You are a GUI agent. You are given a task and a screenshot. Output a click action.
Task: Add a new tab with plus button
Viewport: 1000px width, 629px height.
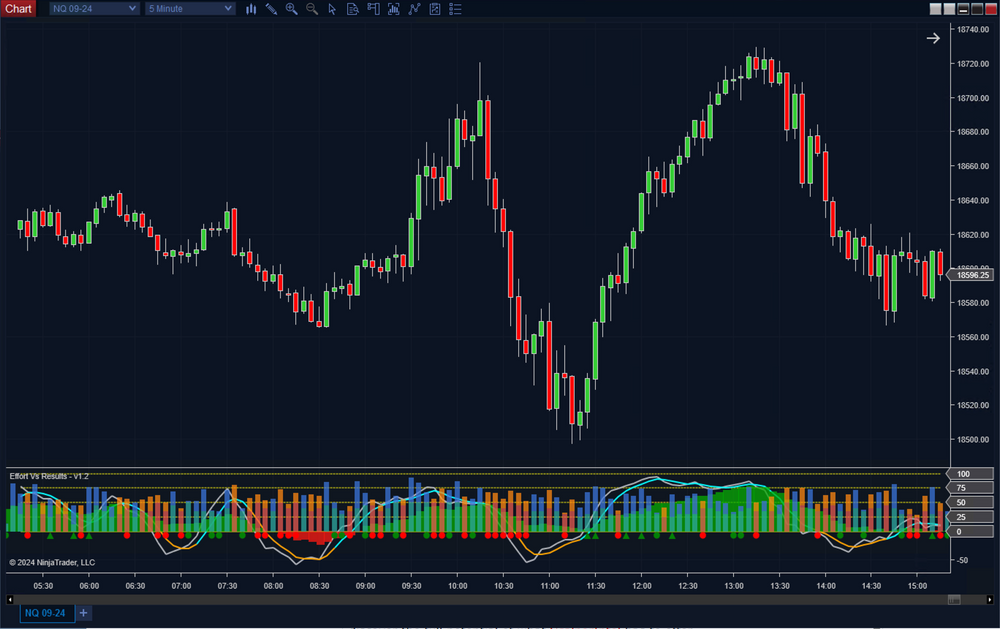tap(84, 613)
